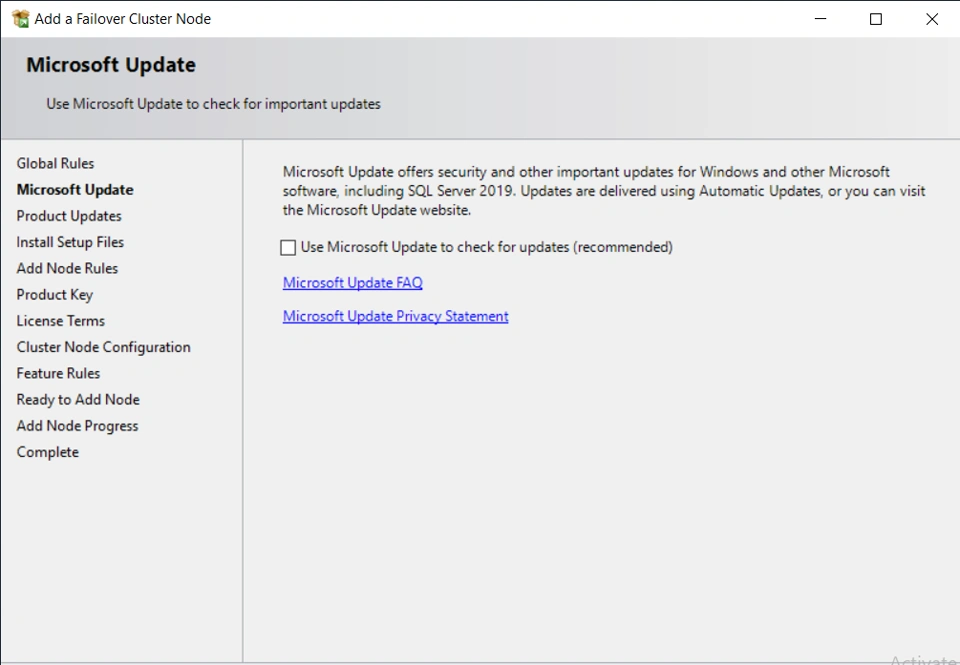Enable Use Microsoft Update checkbox
This screenshot has height=665, width=960.
(x=289, y=247)
